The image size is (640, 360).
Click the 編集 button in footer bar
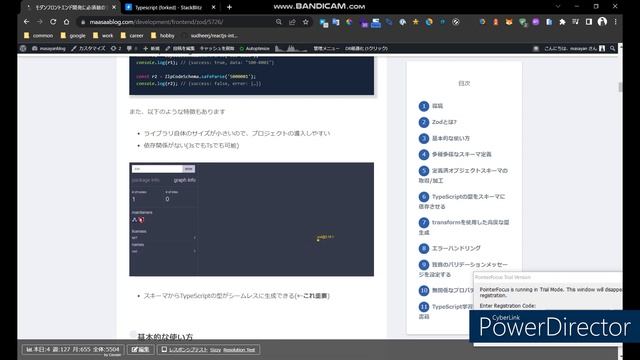point(140,349)
